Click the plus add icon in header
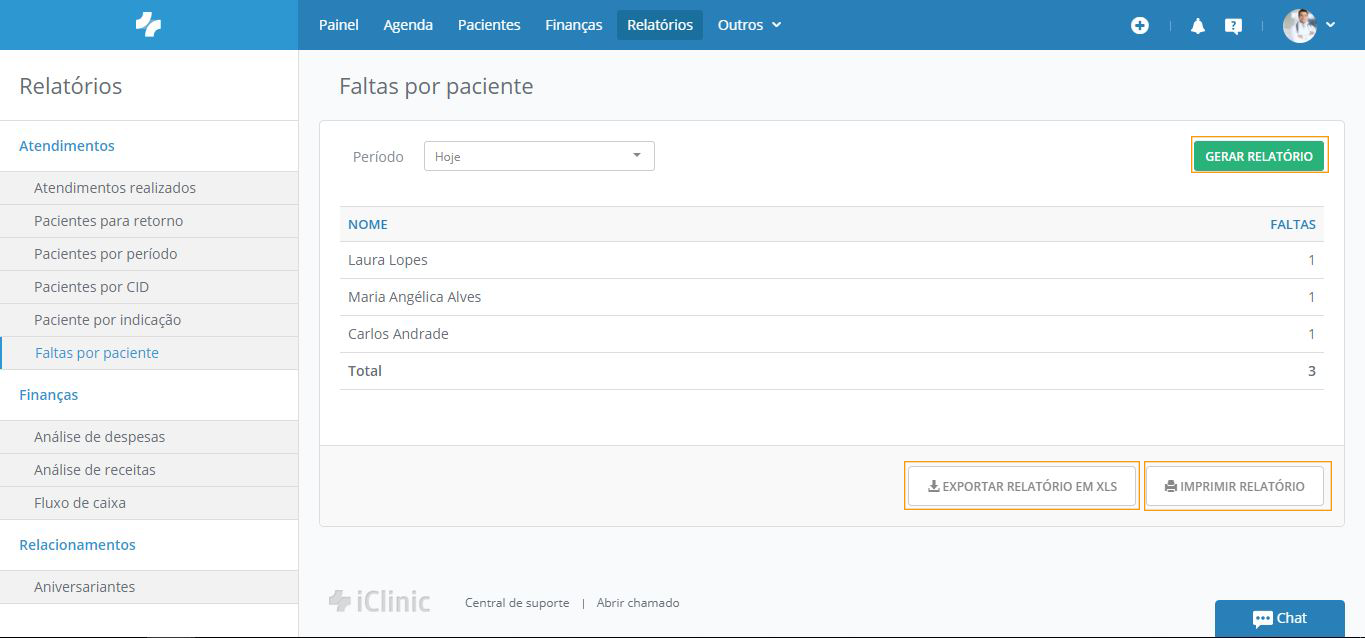This screenshot has width=1365, height=638. pyautogui.click(x=1140, y=26)
